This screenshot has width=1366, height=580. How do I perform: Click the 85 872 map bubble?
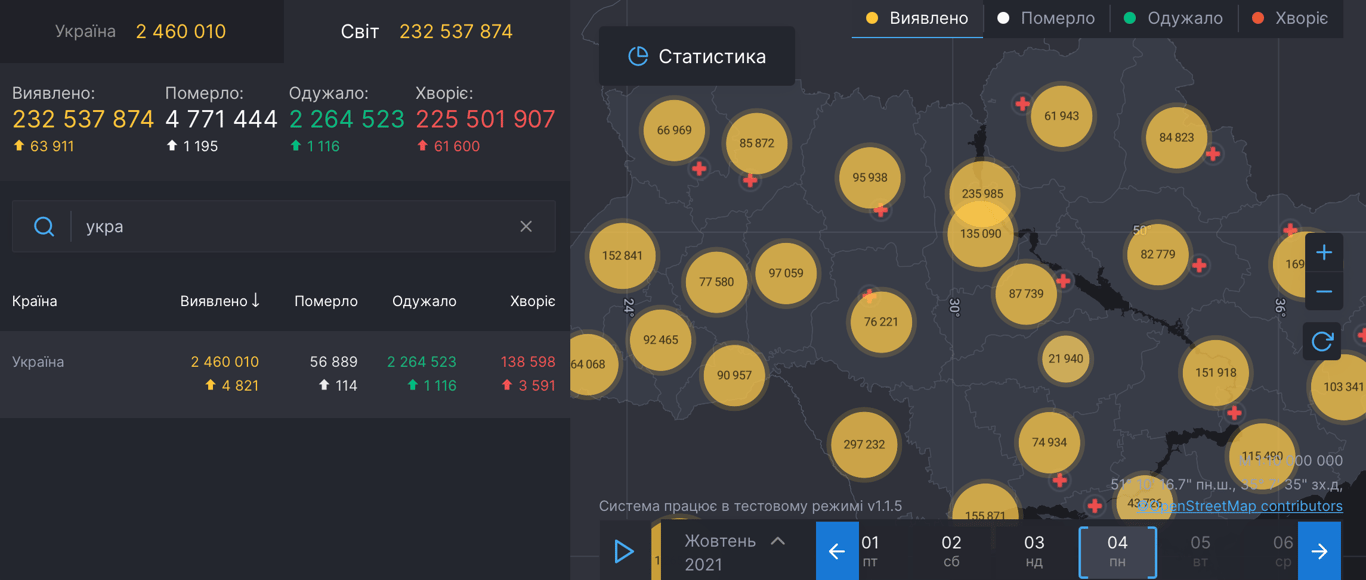757,143
